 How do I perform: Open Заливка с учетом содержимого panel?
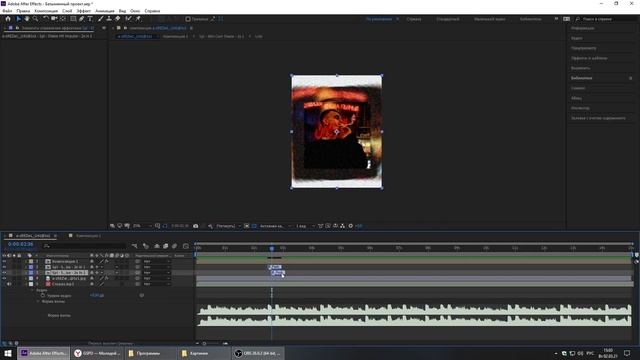click(598, 118)
